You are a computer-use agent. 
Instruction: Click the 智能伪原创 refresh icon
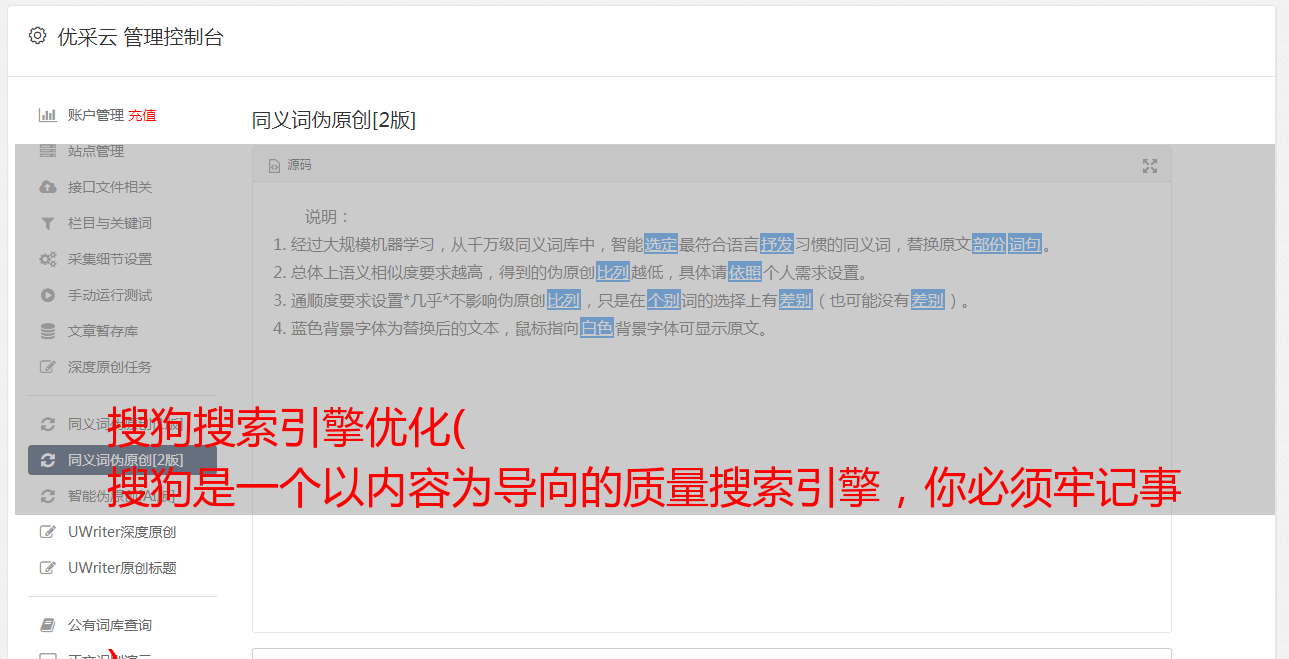click(x=47, y=496)
